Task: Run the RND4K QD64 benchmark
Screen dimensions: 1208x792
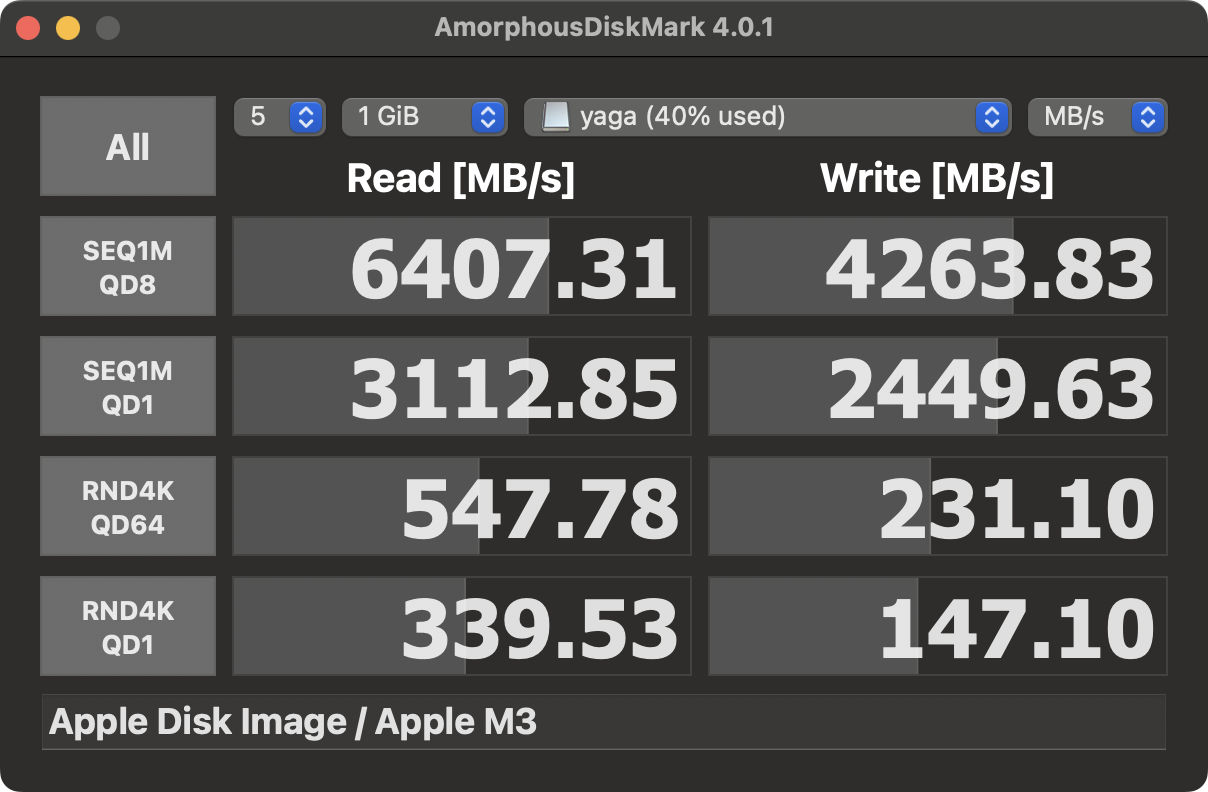Action: [x=127, y=506]
